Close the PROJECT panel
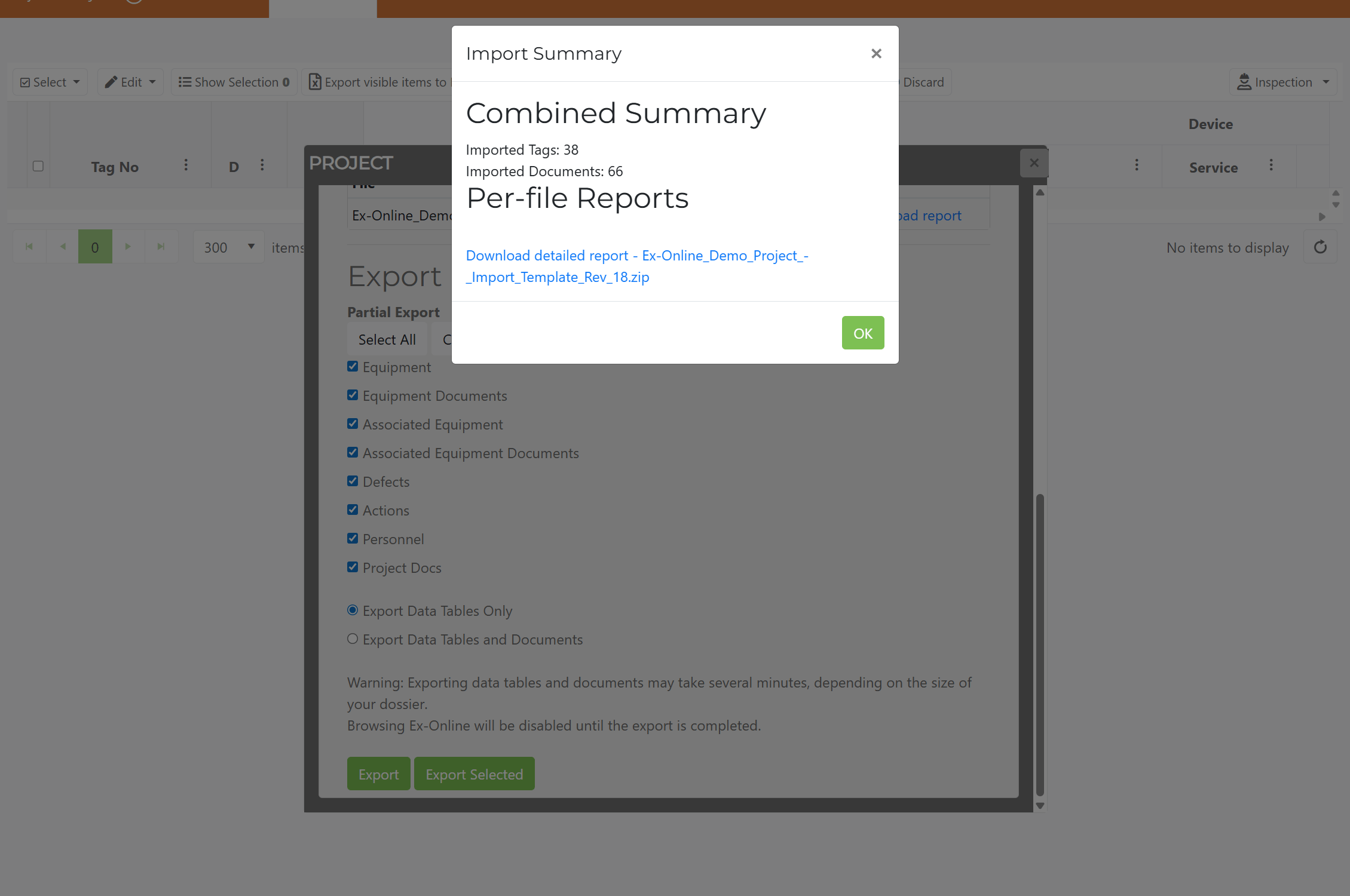 [1034, 163]
